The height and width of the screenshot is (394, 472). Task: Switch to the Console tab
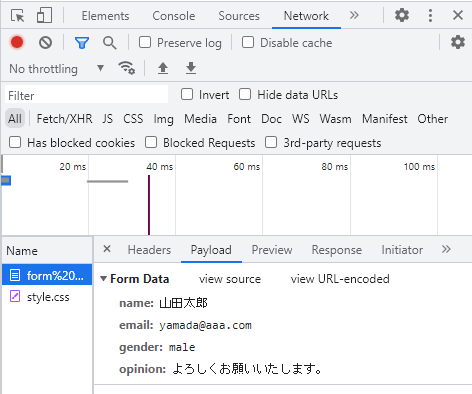point(174,16)
